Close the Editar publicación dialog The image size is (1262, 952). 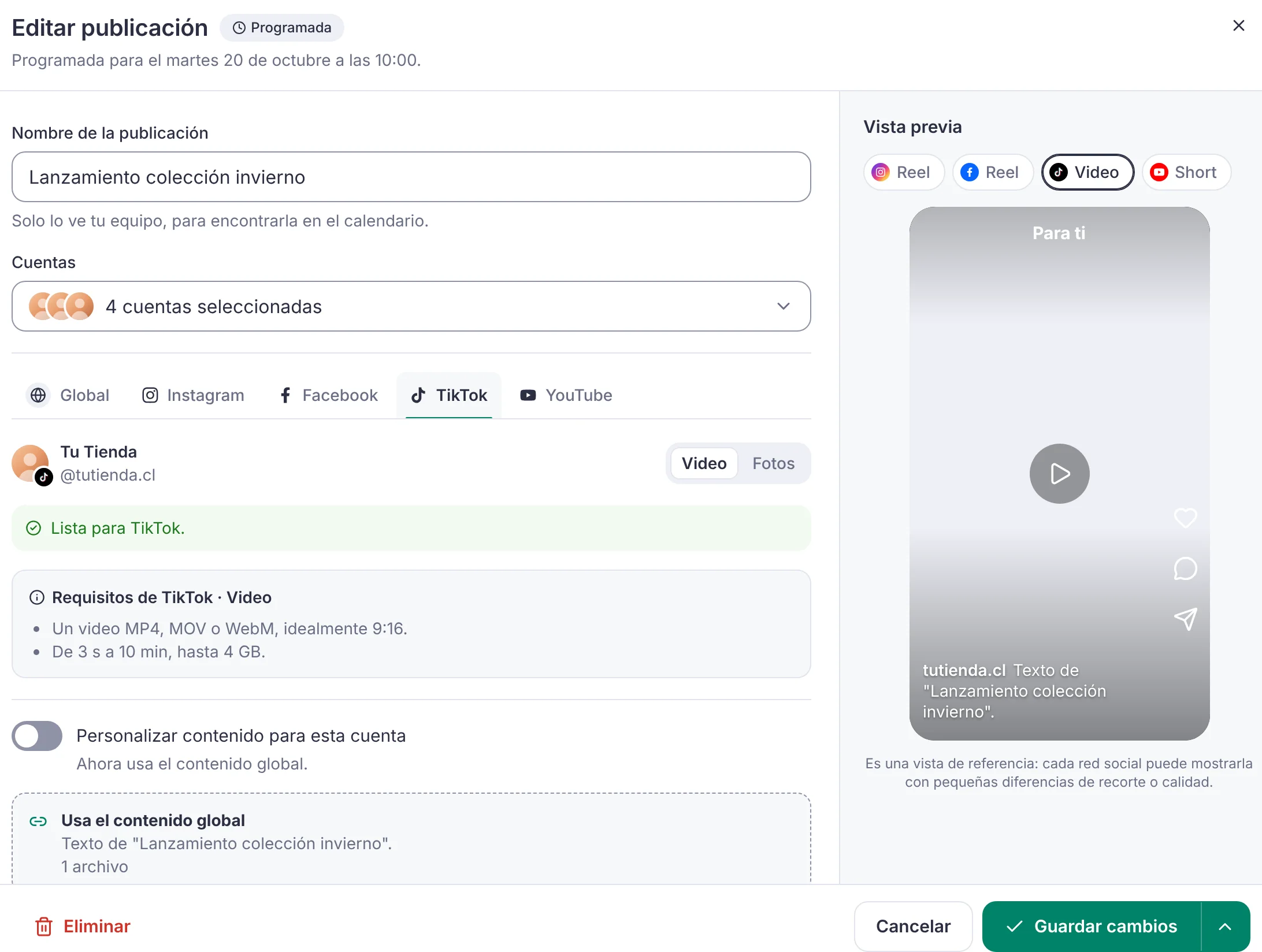[x=1238, y=25]
